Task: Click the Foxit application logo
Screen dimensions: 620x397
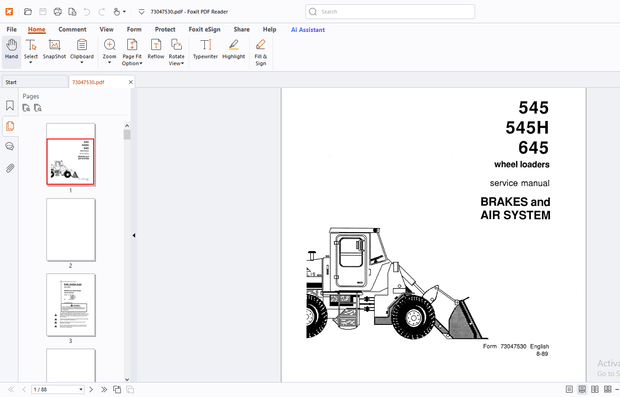Action: pyautogui.click(x=9, y=11)
